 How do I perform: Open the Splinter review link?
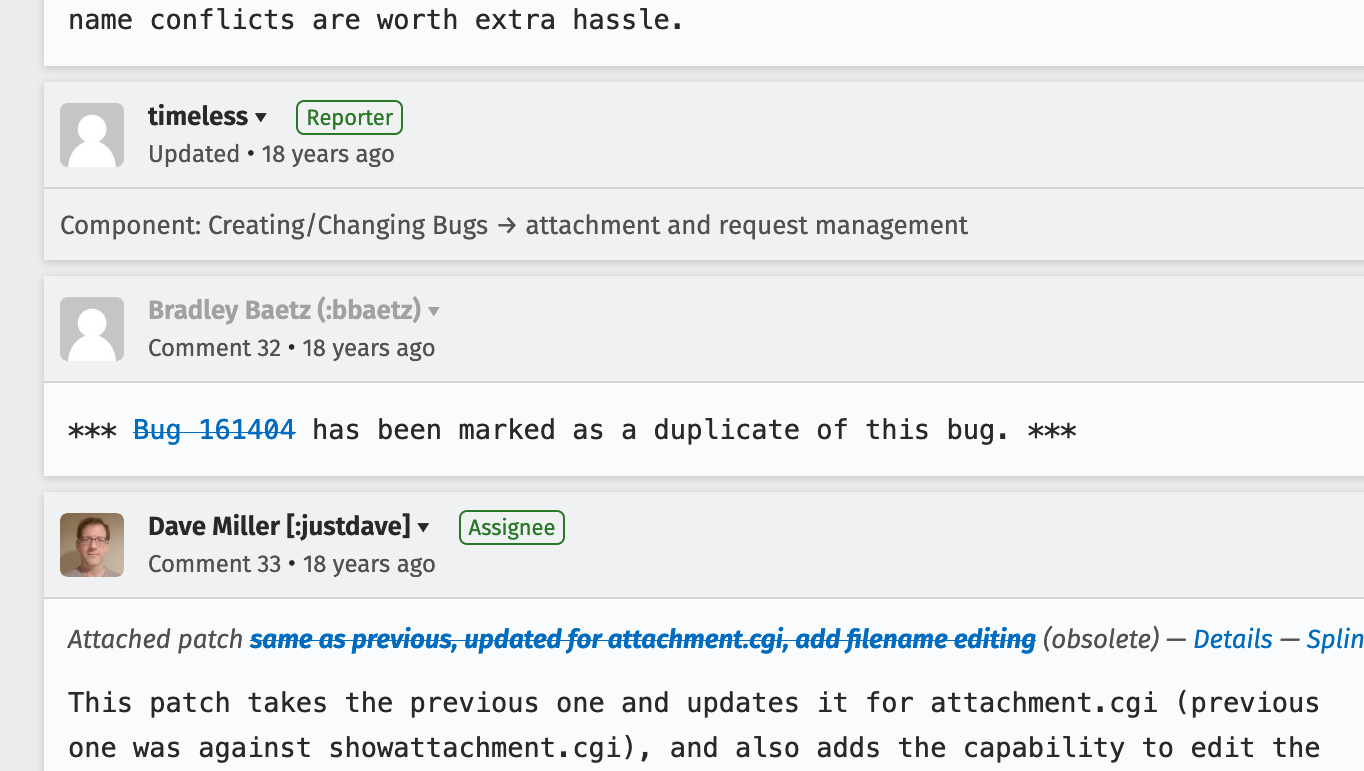pos(1335,639)
